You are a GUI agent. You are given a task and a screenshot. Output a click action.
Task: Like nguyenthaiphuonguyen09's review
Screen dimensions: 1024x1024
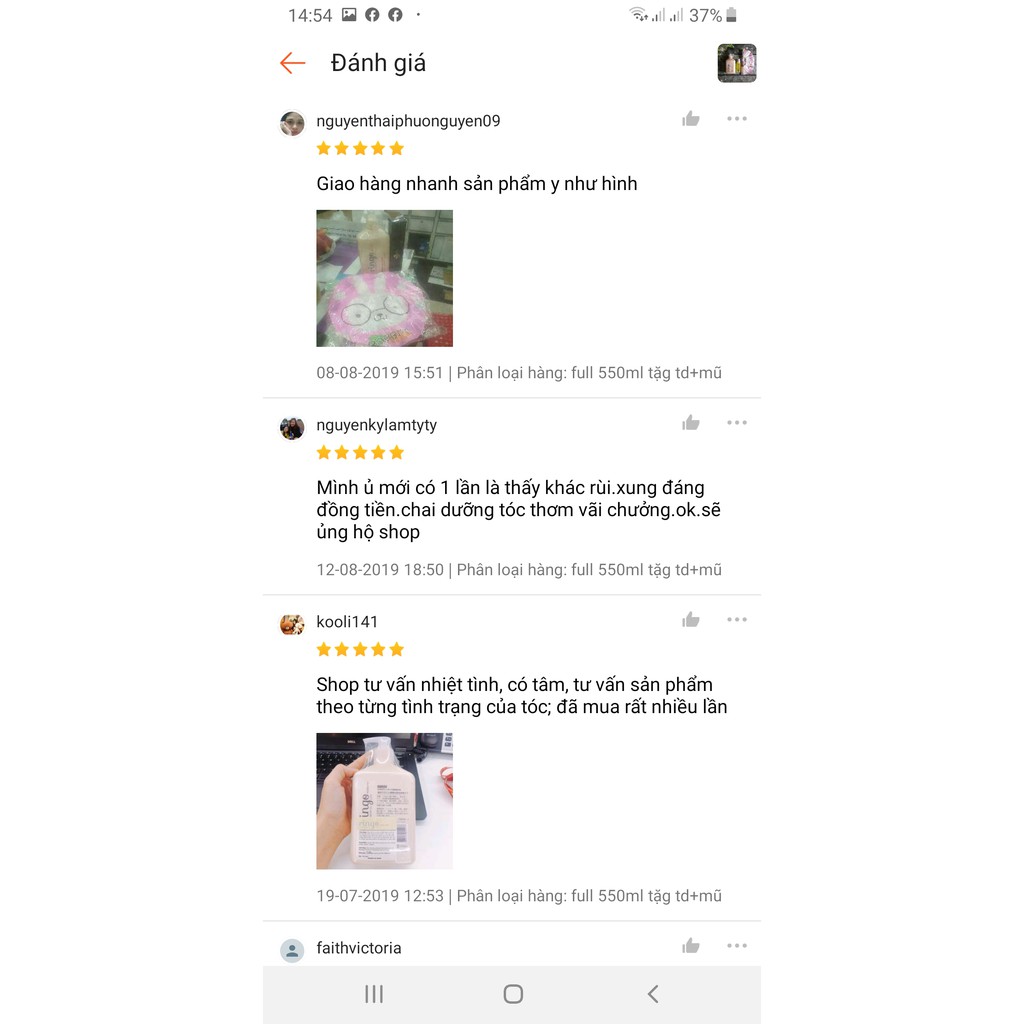click(691, 119)
